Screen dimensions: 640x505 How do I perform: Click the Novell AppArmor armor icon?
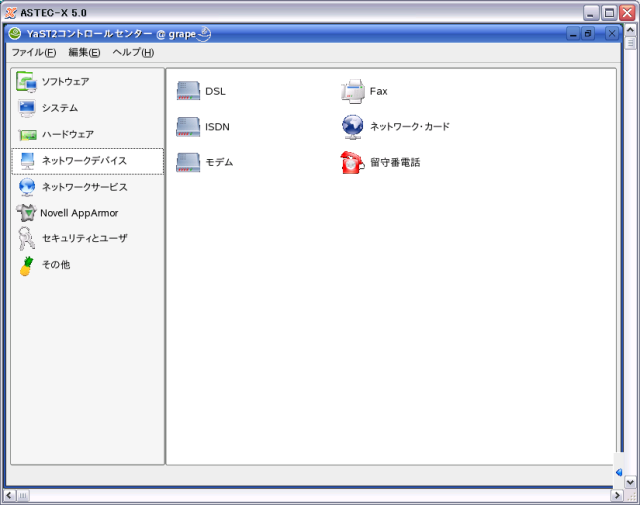click(27, 213)
